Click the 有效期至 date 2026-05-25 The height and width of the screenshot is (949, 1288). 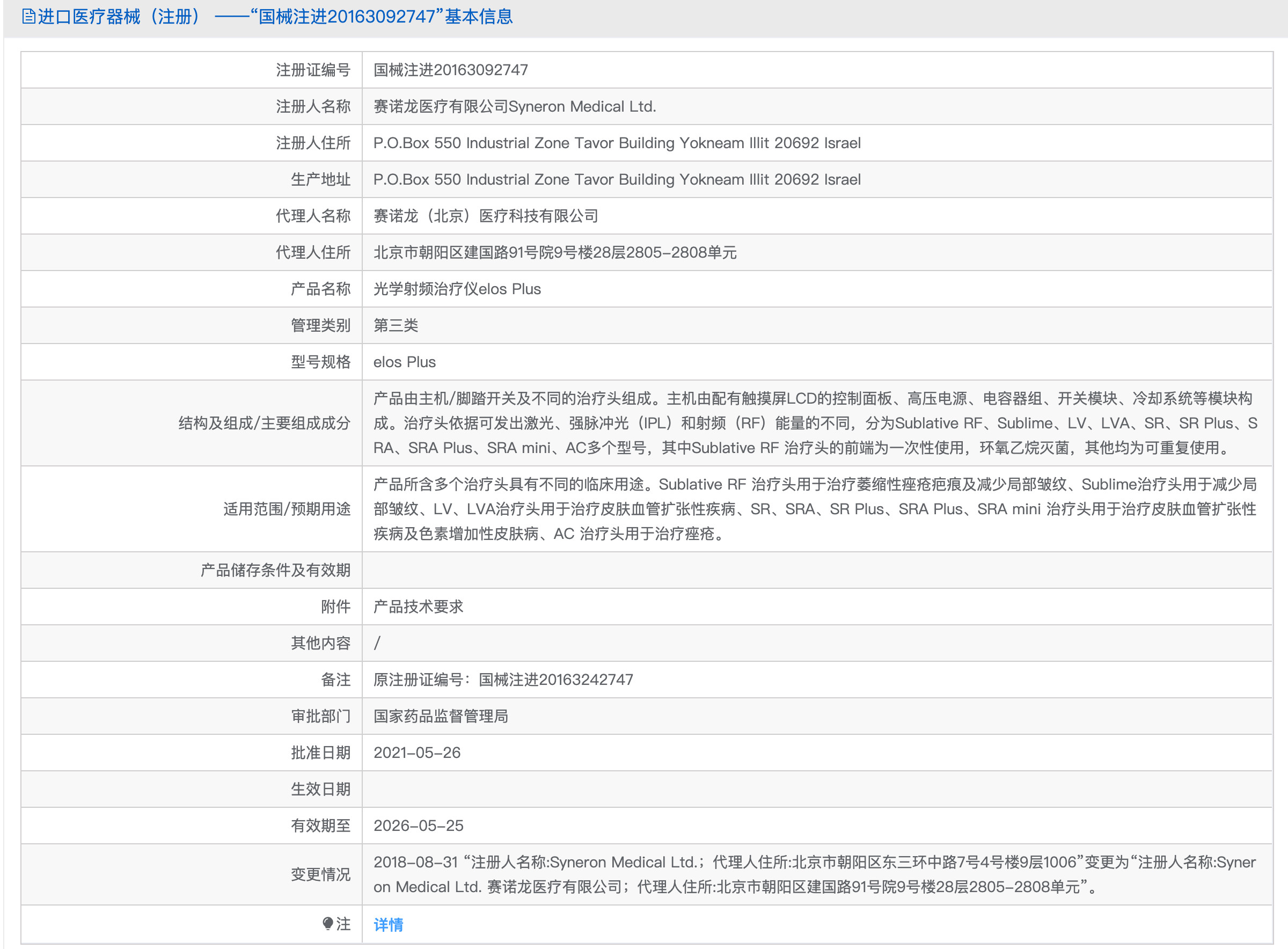pos(417,826)
